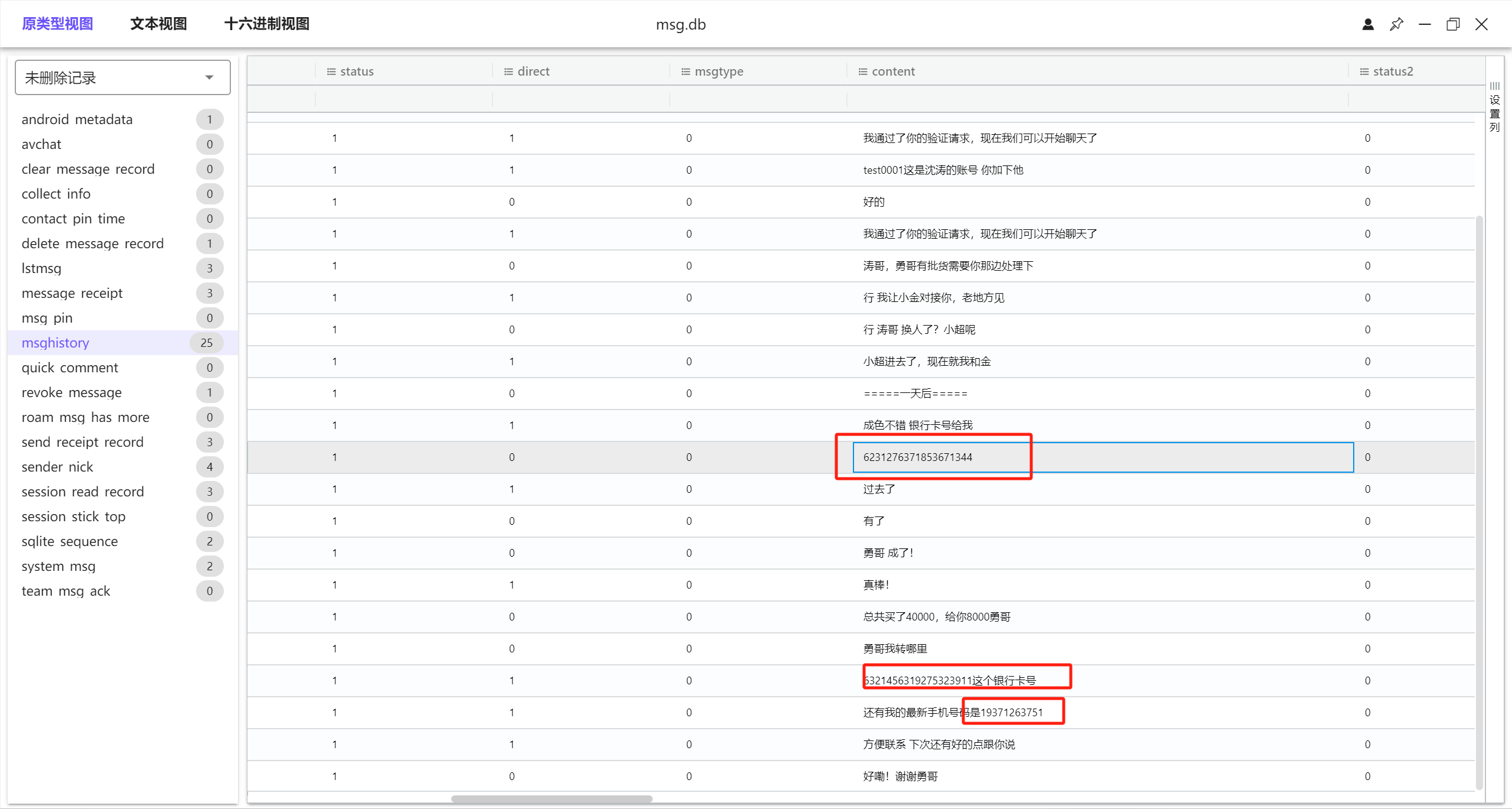Open the sender nick table
Screen dimensions: 1512x809
(57, 467)
